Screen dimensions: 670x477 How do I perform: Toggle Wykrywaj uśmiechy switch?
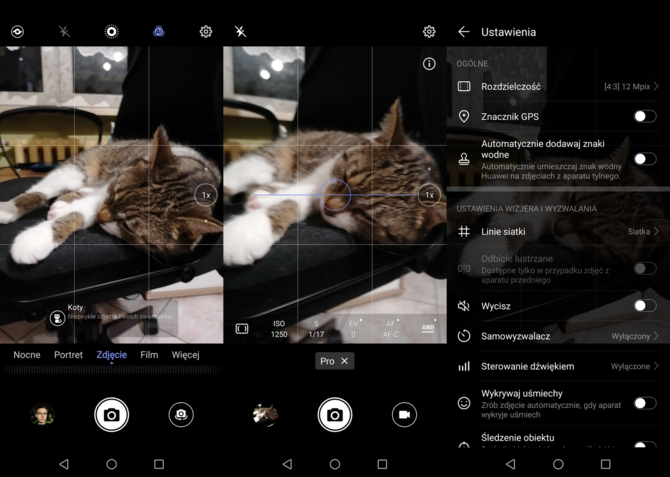[x=644, y=403]
